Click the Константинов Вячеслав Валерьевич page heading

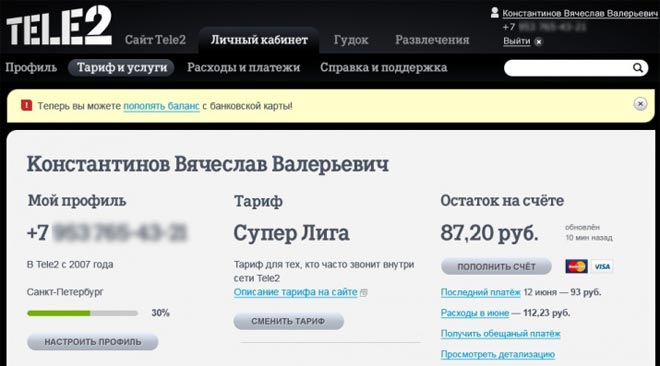click(x=208, y=164)
